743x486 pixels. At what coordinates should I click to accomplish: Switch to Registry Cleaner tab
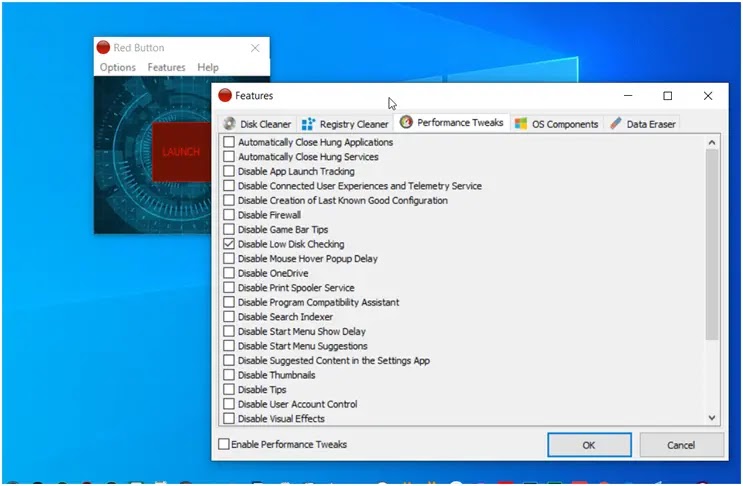point(345,124)
